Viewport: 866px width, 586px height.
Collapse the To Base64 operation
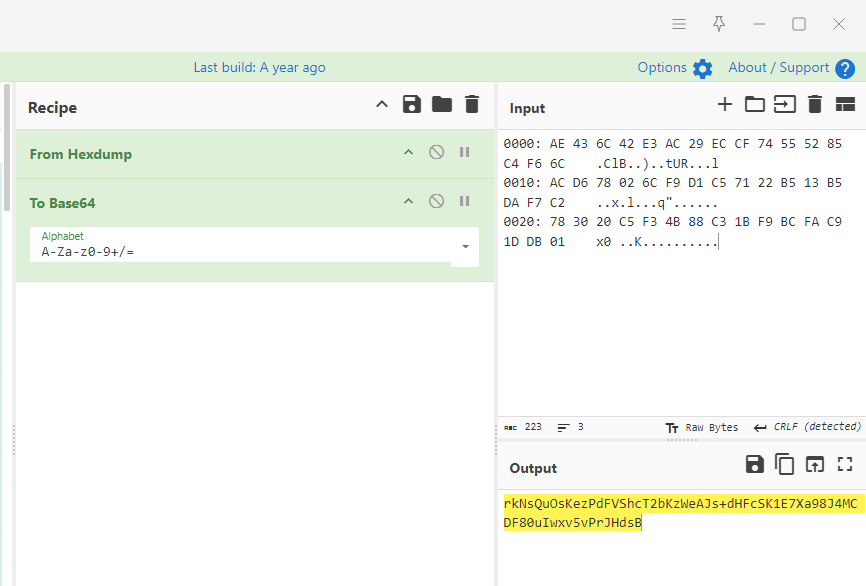click(408, 202)
